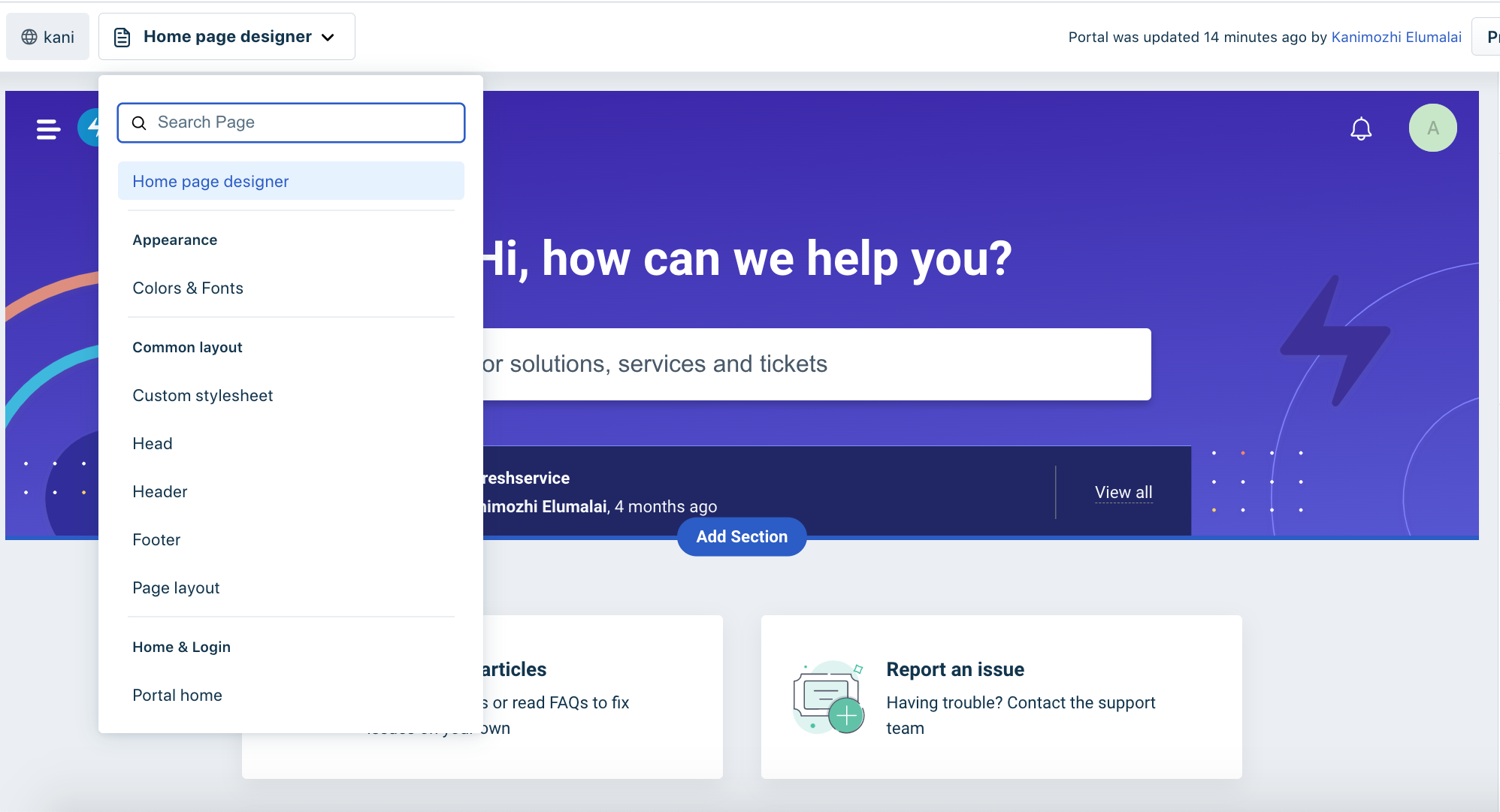Open Custom stylesheet option
This screenshot has width=1500, height=812.
click(202, 395)
